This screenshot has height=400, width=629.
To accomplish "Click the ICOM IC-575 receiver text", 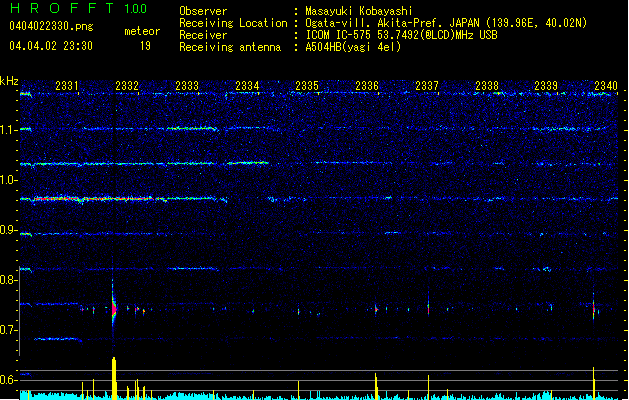I will point(401,35).
